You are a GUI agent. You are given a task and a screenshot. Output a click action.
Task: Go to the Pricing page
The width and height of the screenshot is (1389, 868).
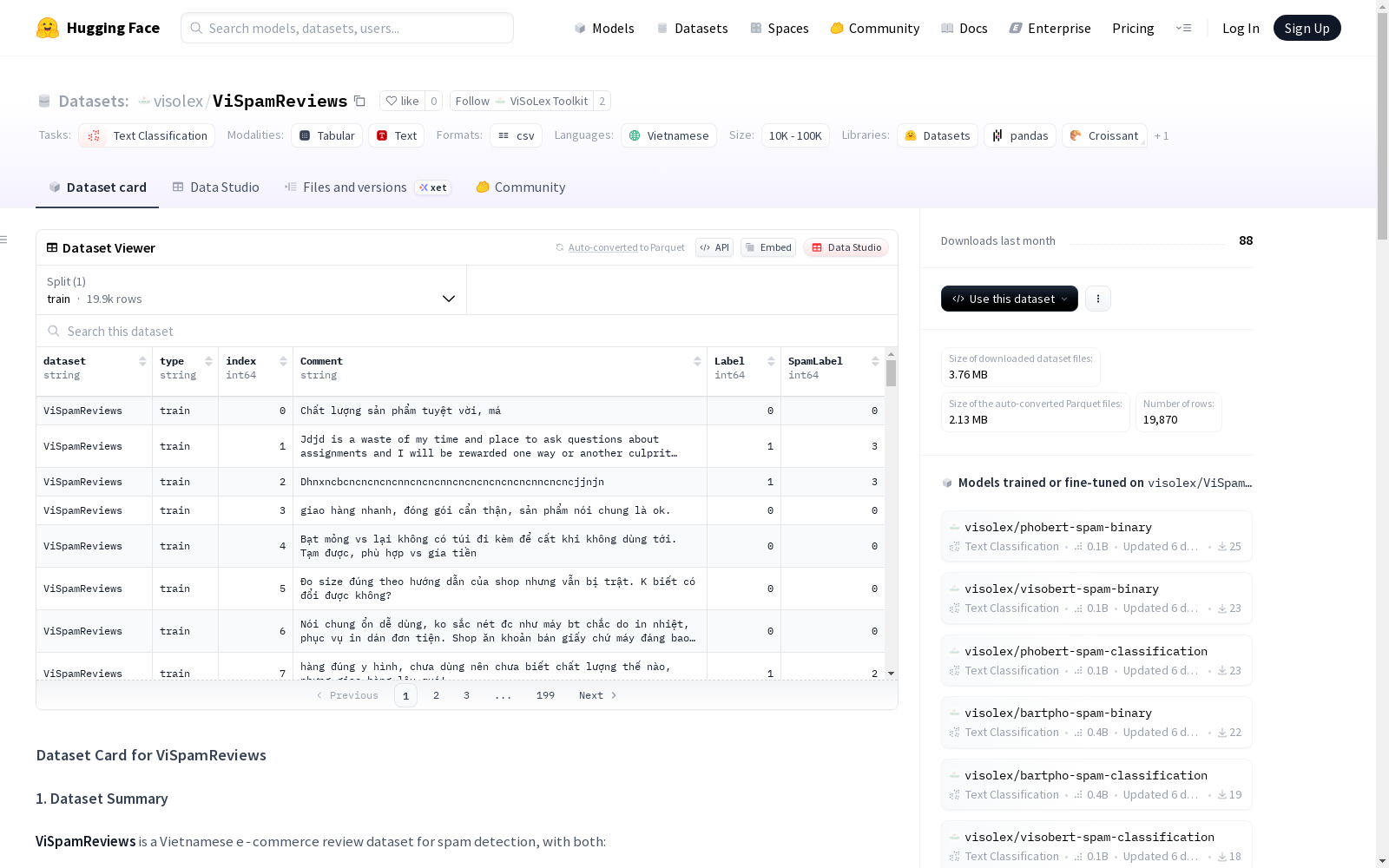pyautogui.click(x=1133, y=28)
